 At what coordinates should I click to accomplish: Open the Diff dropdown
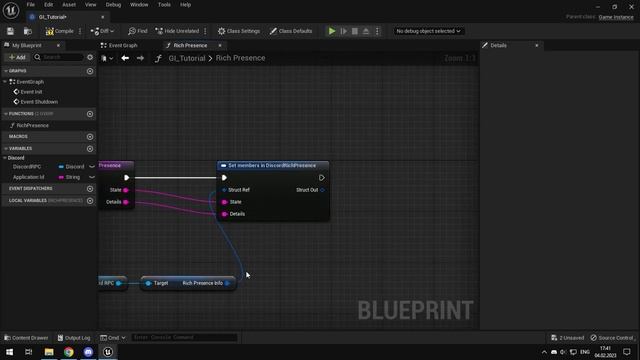click(x=102, y=31)
